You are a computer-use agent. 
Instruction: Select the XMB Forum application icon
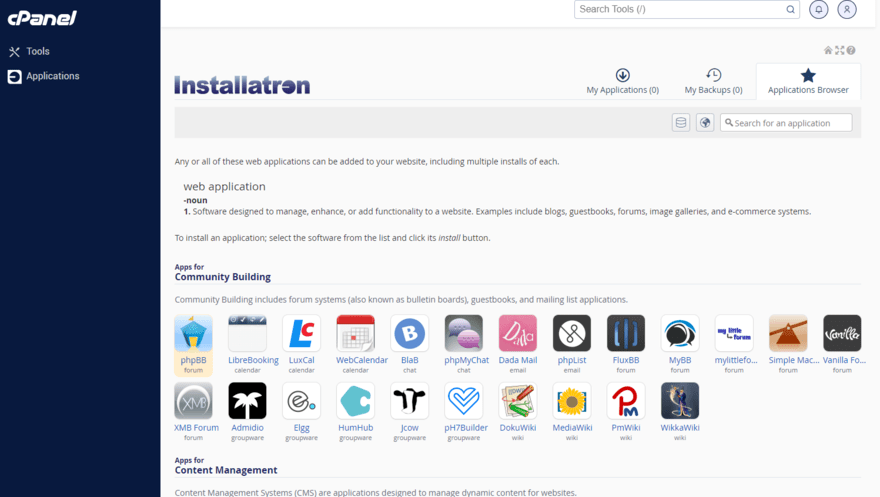point(193,401)
